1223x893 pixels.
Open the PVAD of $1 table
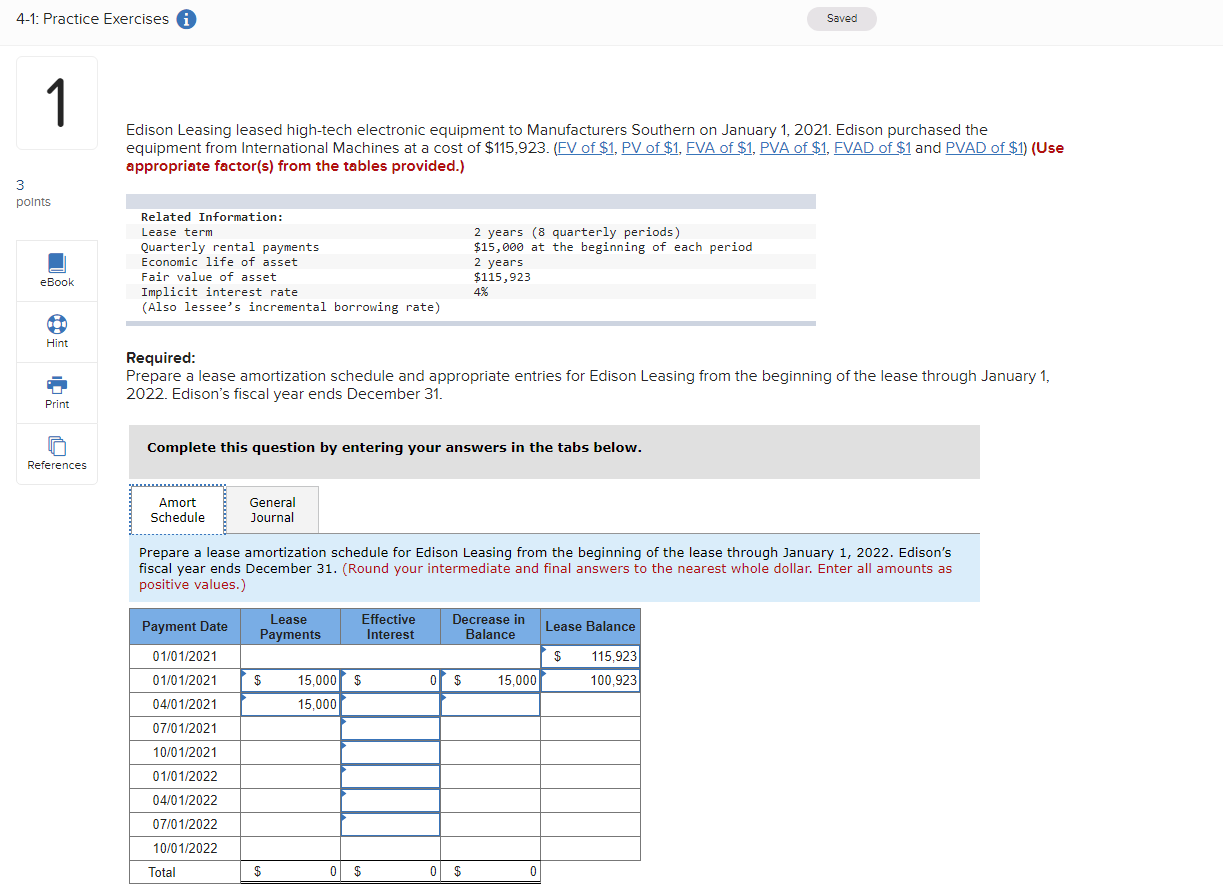pos(984,147)
